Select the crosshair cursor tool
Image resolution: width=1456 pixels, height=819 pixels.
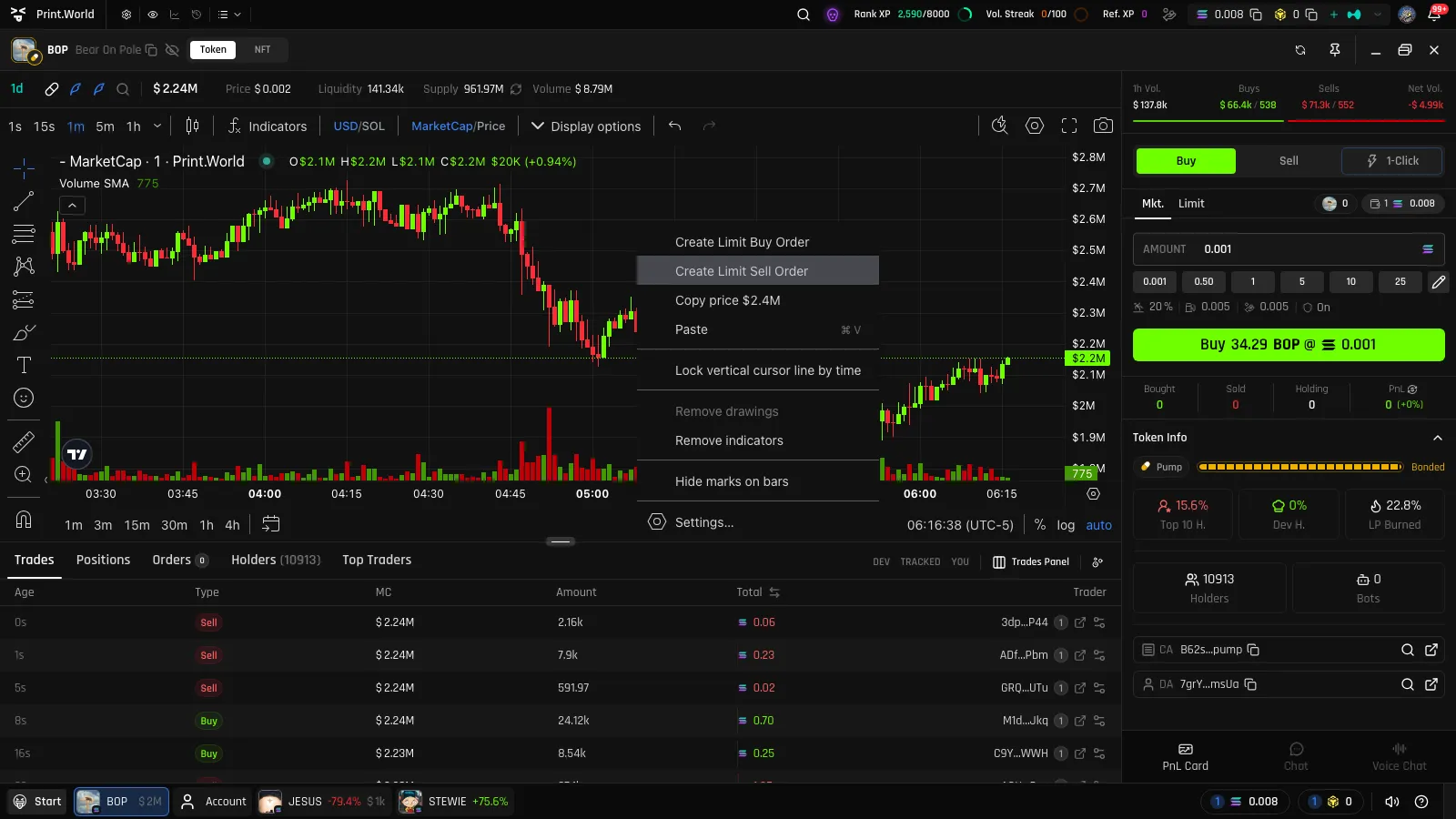tap(24, 168)
